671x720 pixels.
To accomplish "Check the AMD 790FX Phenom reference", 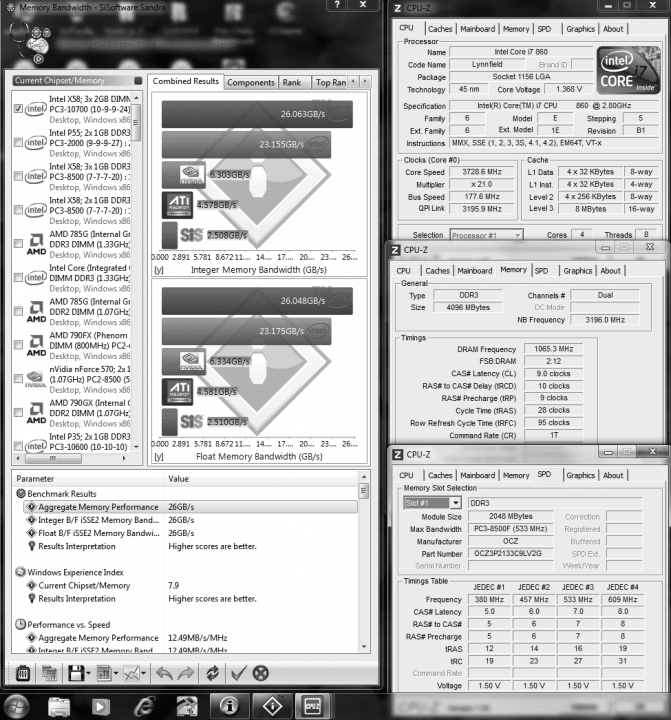I will coord(18,345).
